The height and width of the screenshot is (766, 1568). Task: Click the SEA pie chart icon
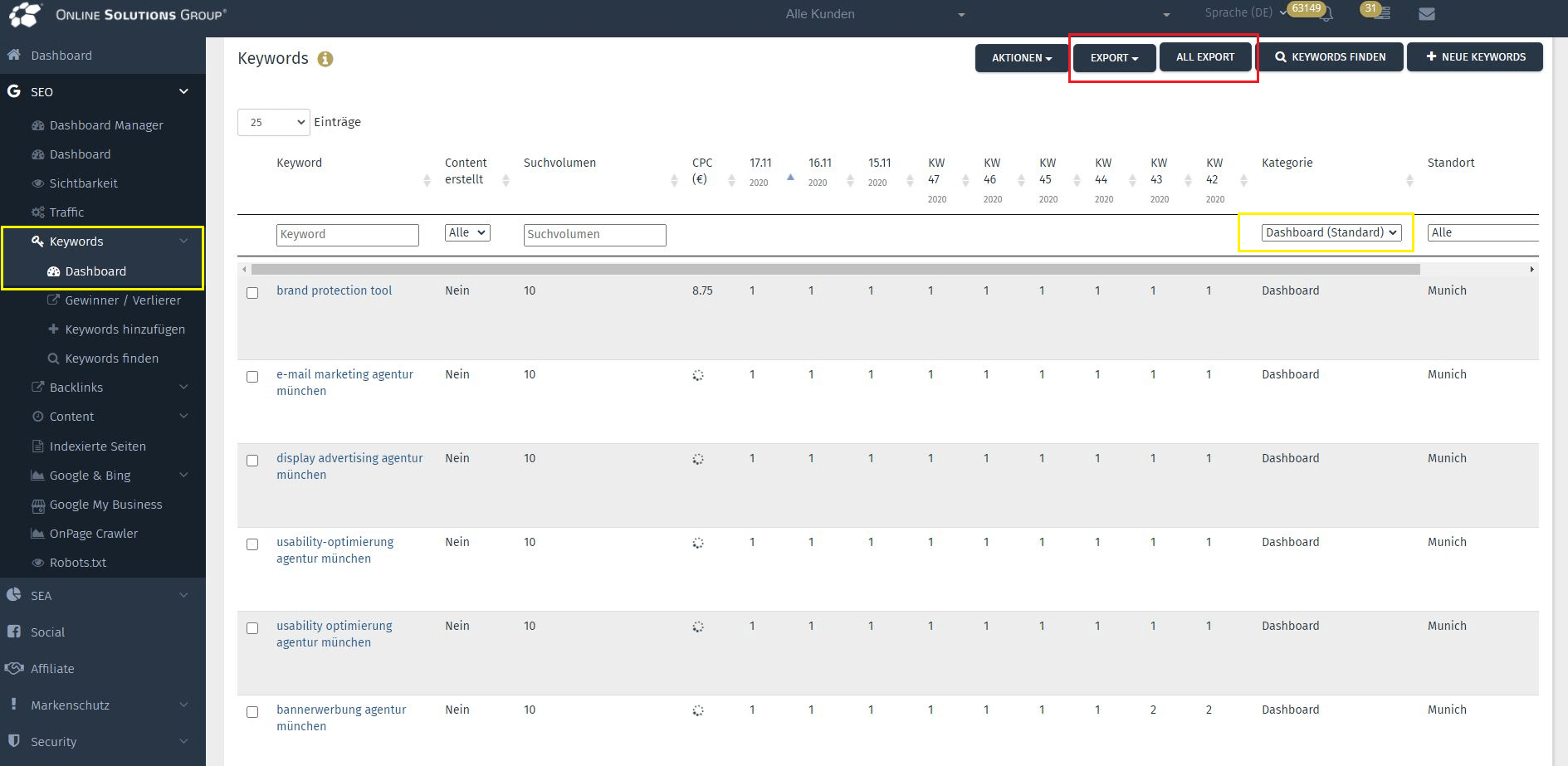click(x=14, y=595)
